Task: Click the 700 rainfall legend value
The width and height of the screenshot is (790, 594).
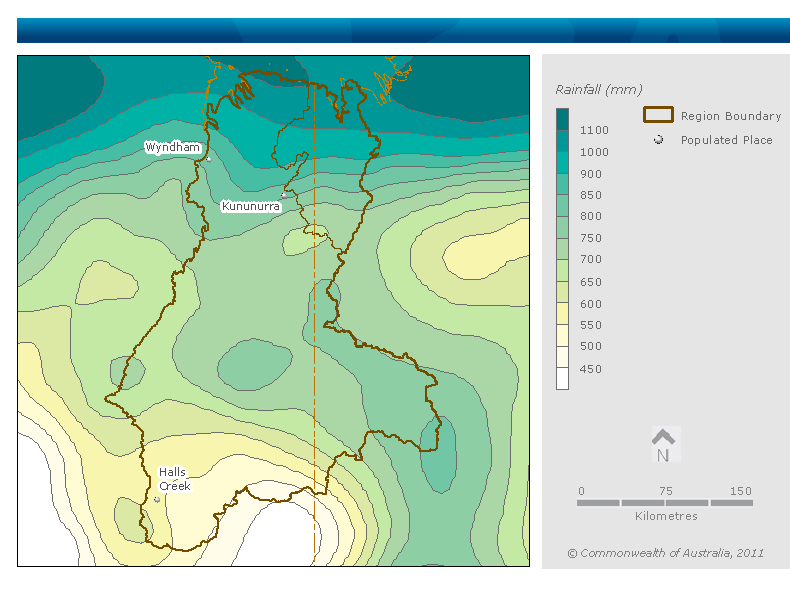Action: 590,259
